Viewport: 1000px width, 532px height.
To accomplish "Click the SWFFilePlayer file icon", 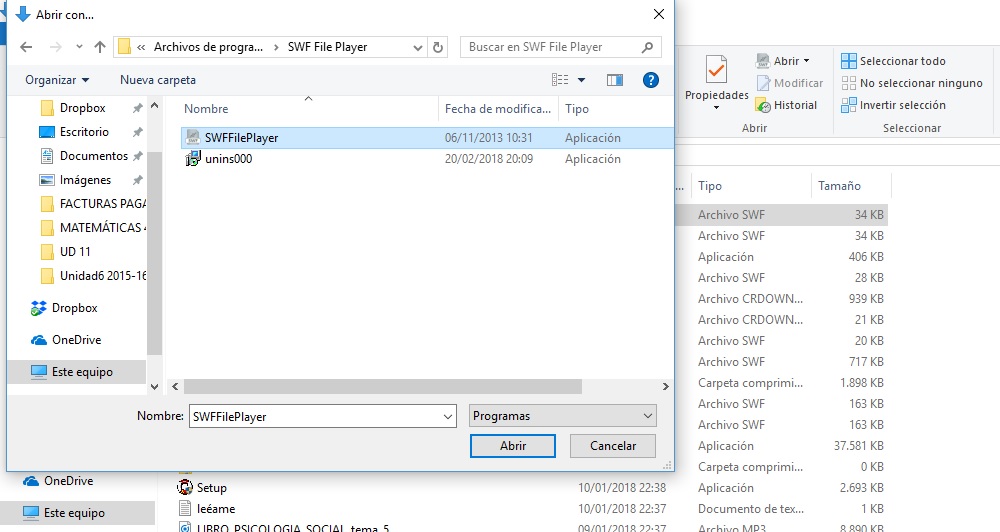I will (x=193, y=138).
